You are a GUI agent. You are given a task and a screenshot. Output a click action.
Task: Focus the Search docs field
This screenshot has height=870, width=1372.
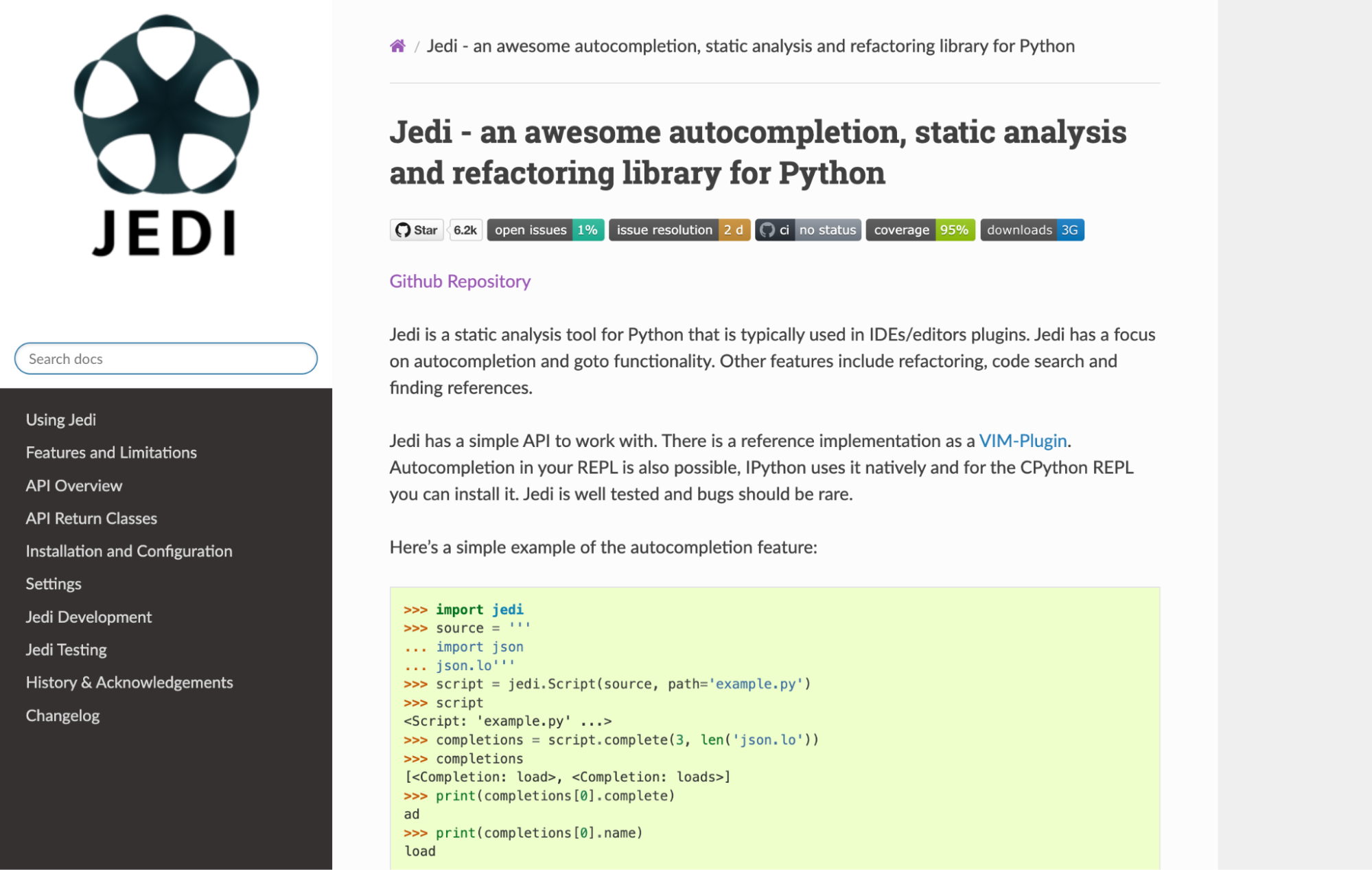(165, 358)
